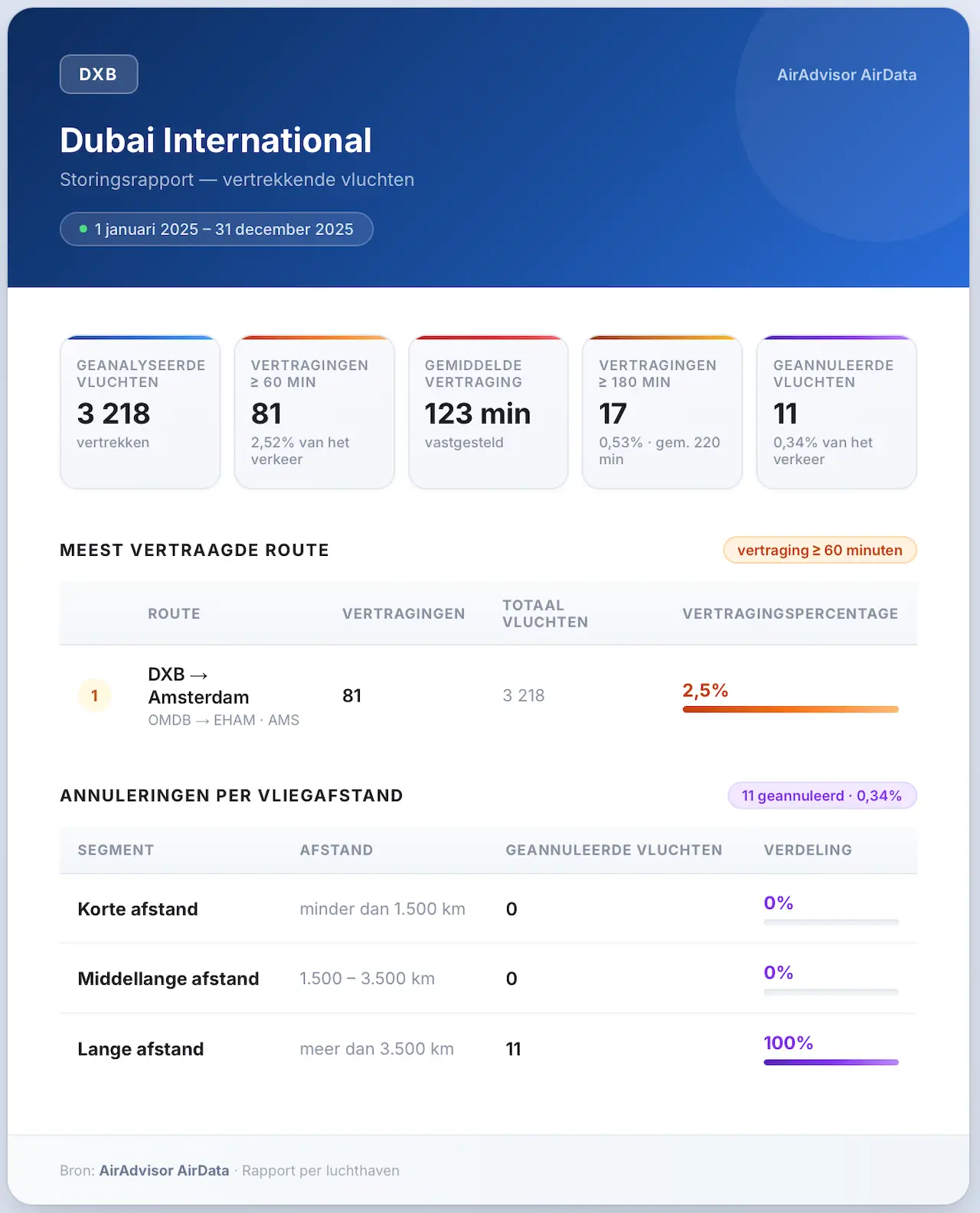Viewport: 980px width, 1213px height.
Task: Click 'Annuleringen per vliegafstand' heading
Action: pos(231,795)
